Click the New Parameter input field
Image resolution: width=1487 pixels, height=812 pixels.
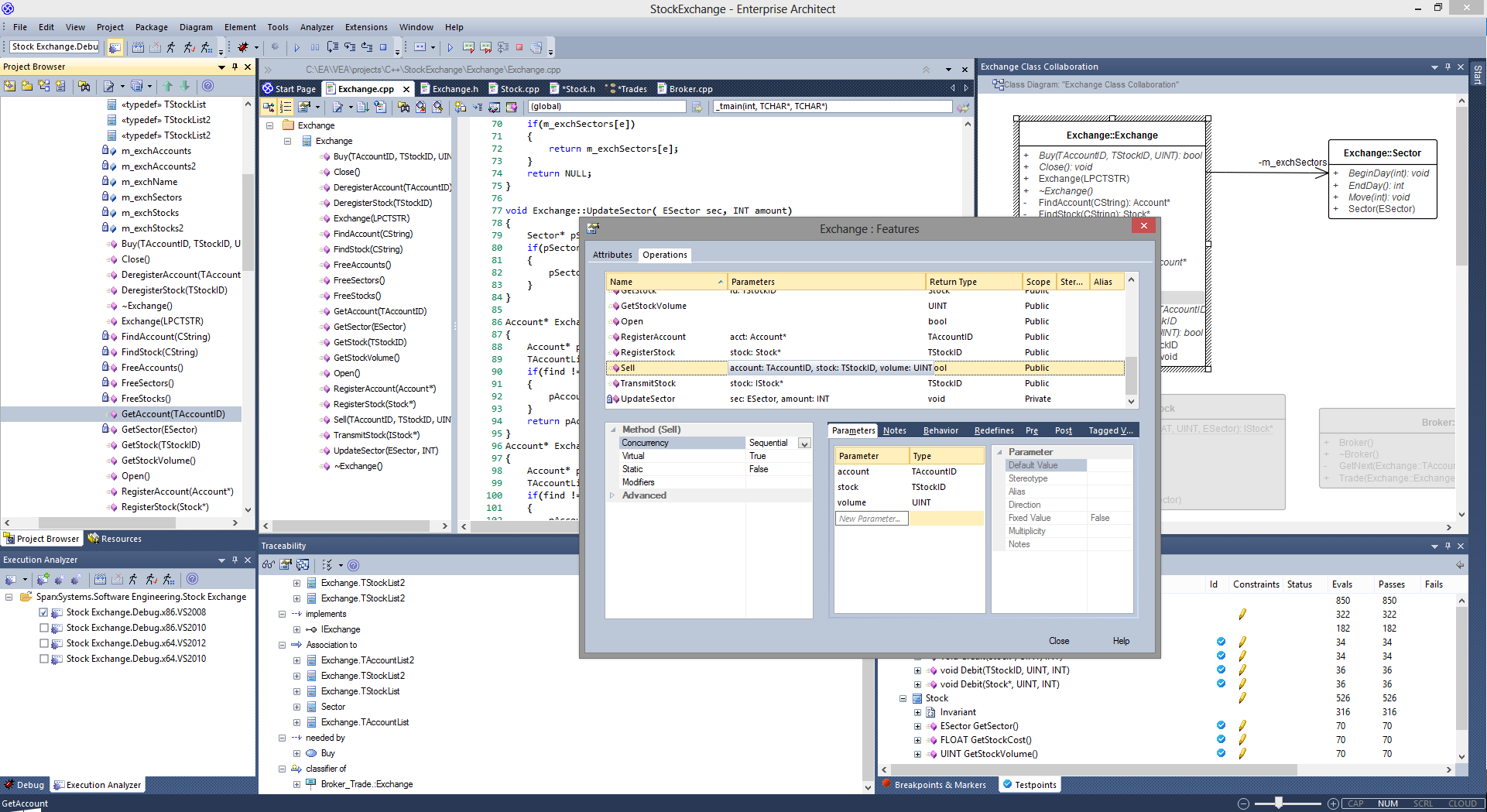871,519
